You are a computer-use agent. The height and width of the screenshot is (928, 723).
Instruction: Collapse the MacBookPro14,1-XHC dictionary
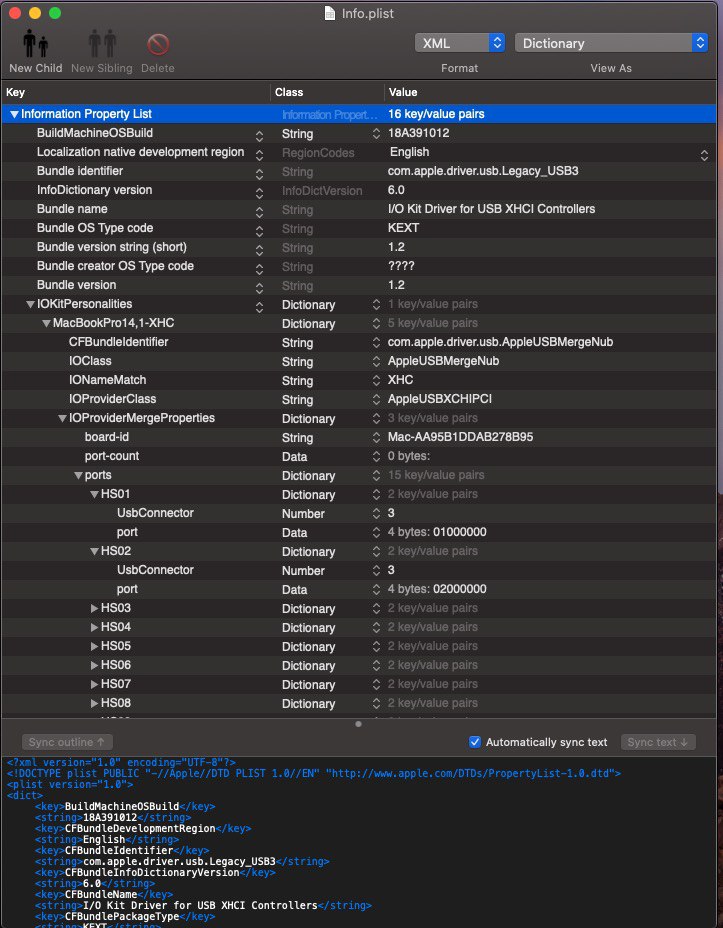(46, 323)
